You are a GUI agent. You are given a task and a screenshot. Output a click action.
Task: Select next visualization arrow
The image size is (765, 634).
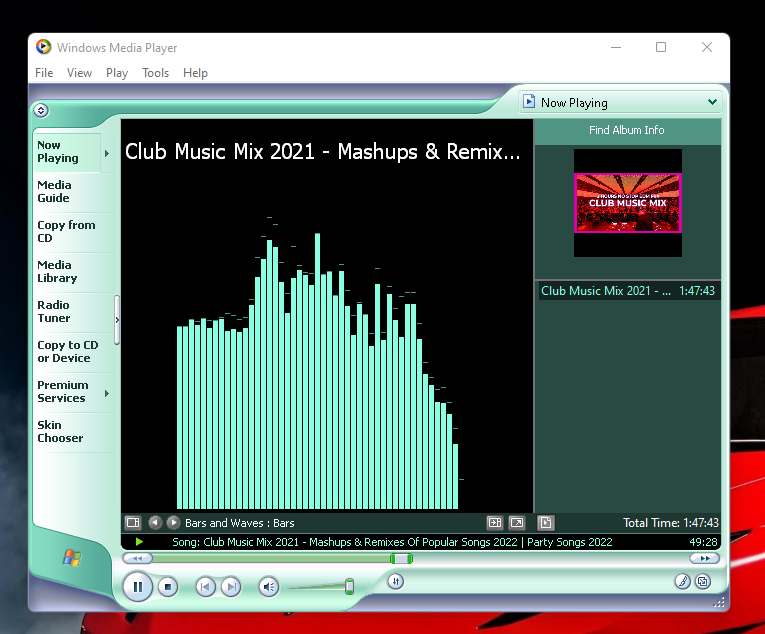click(173, 523)
